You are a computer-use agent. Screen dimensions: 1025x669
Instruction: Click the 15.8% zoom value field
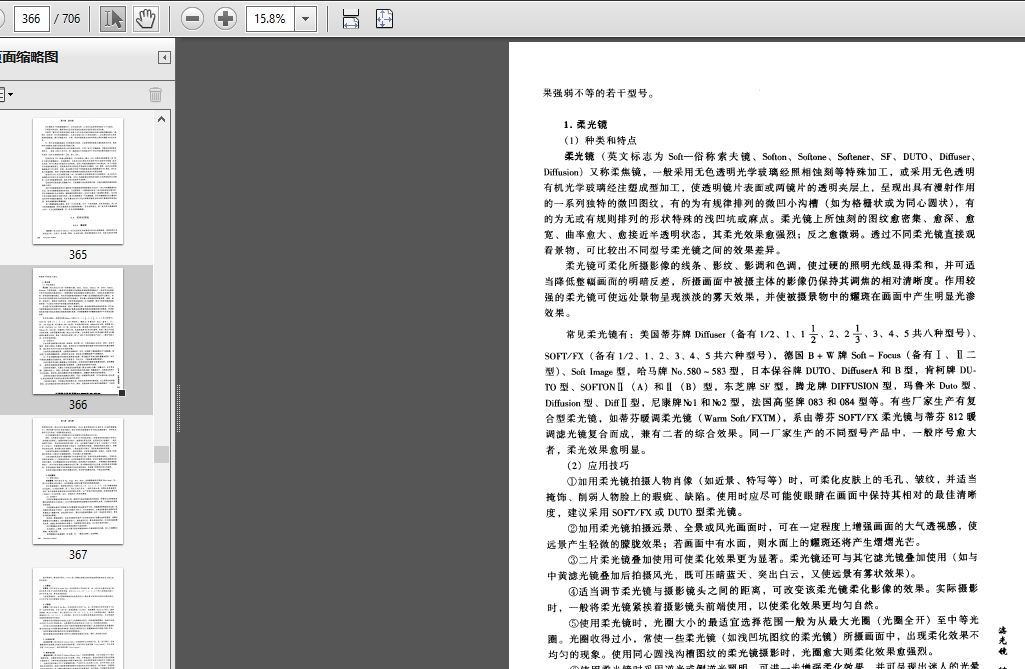(270, 19)
